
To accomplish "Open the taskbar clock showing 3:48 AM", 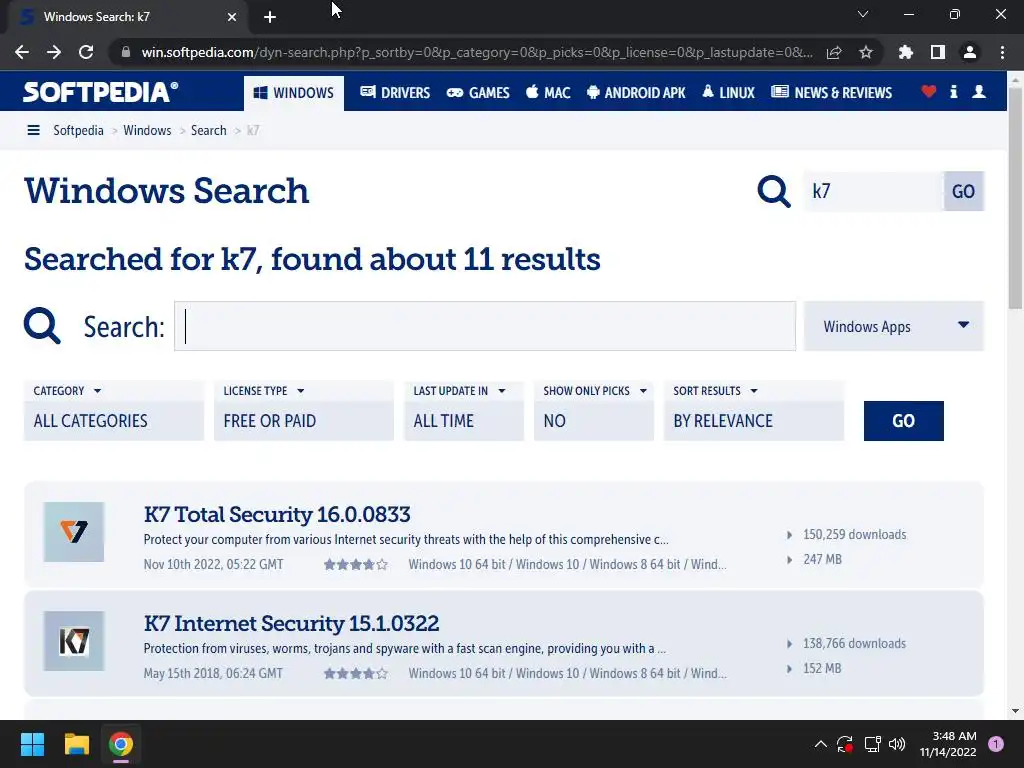I will pyautogui.click(x=948, y=744).
